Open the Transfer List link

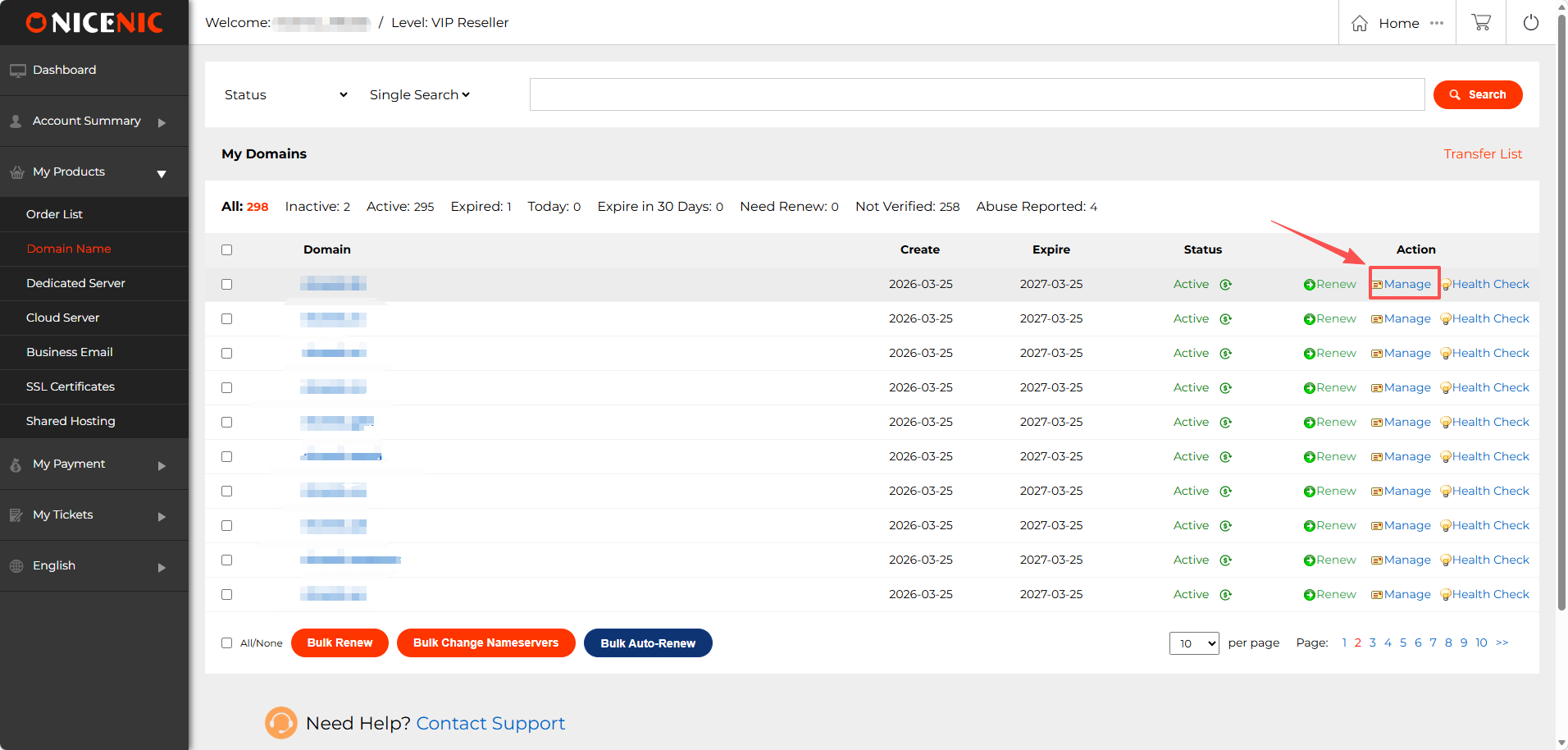[x=1483, y=154]
